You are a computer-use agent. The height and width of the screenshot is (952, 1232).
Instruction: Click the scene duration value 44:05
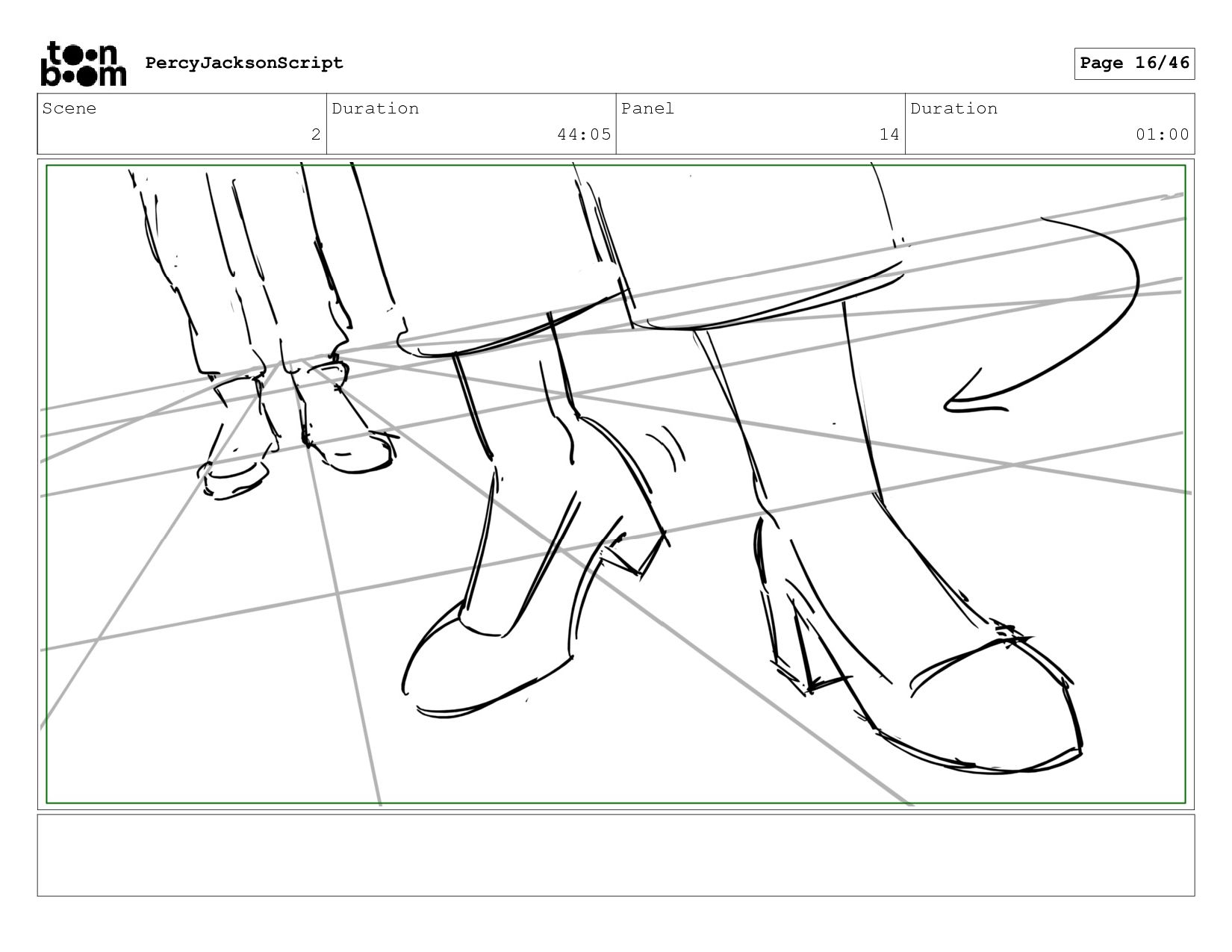point(584,134)
